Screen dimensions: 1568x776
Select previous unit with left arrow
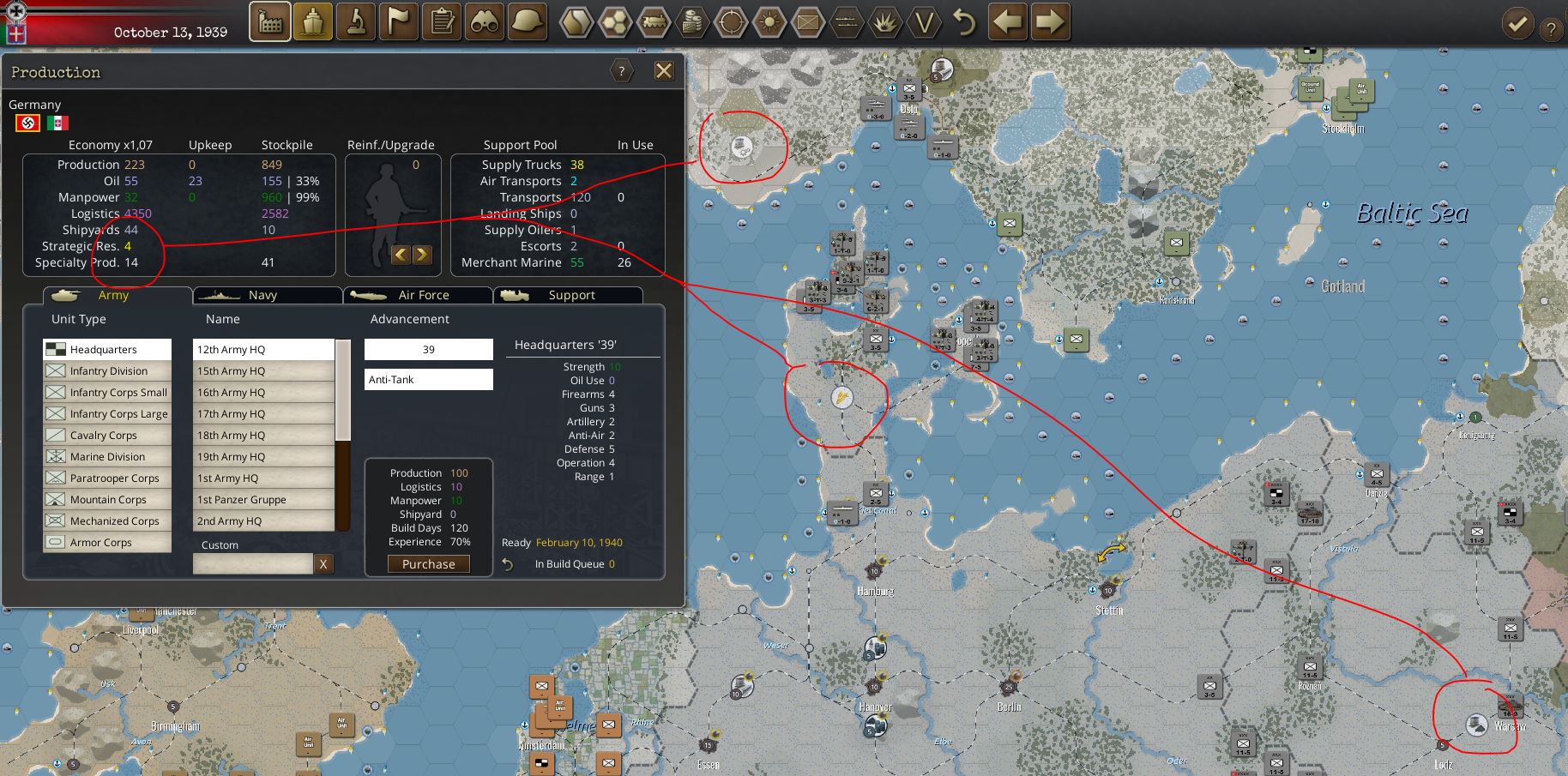click(x=1008, y=22)
